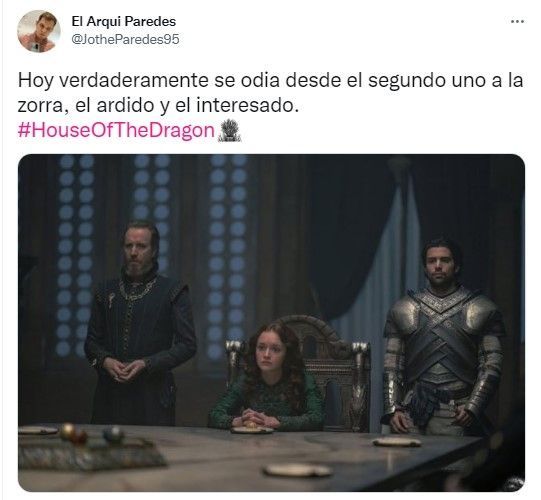The width and height of the screenshot is (541, 500).
Task: Click the colored orbs on the table
Action: [92, 434]
